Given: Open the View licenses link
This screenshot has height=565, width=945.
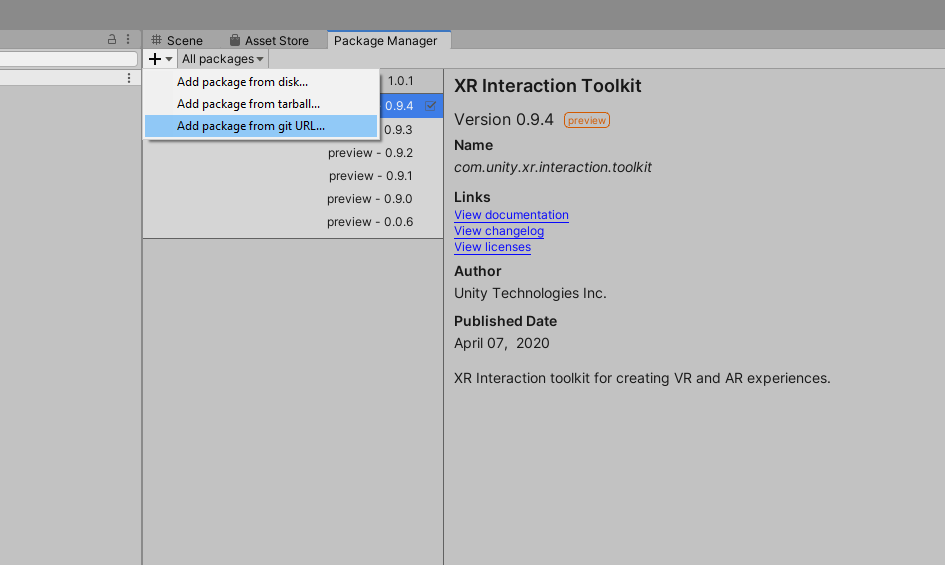Looking at the screenshot, I should pos(492,247).
